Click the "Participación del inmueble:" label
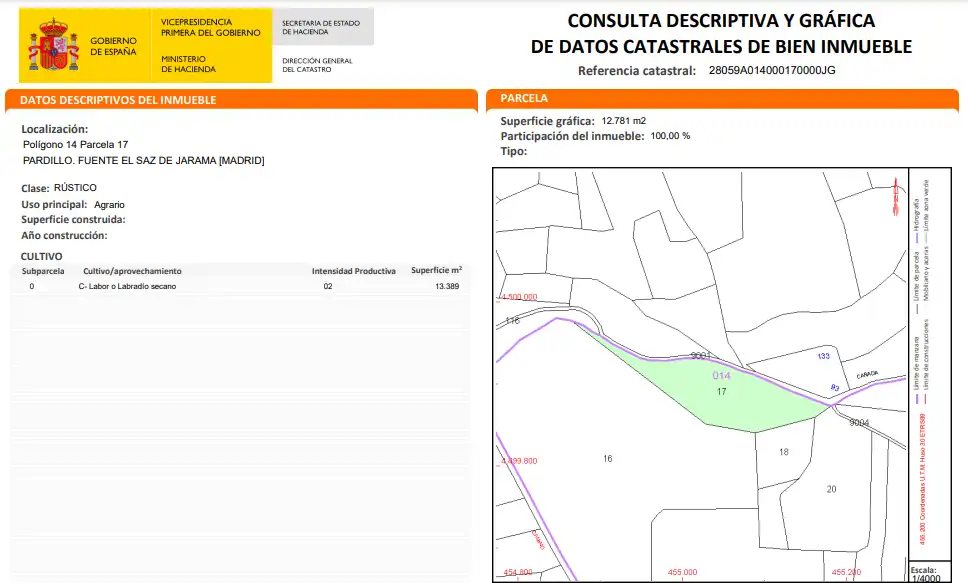The height and width of the screenshot is (583, 968). (x=572, y=136)
